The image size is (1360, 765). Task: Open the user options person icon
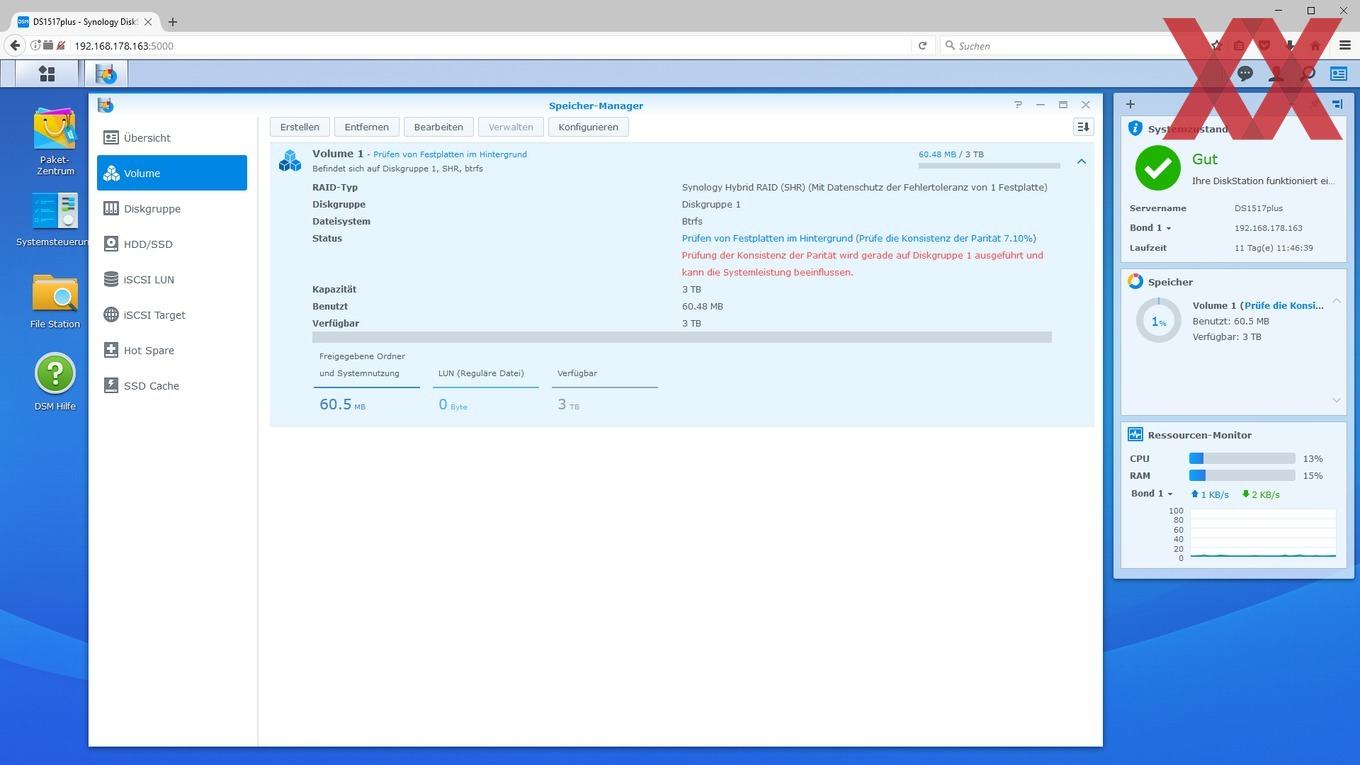point(1276,73)
